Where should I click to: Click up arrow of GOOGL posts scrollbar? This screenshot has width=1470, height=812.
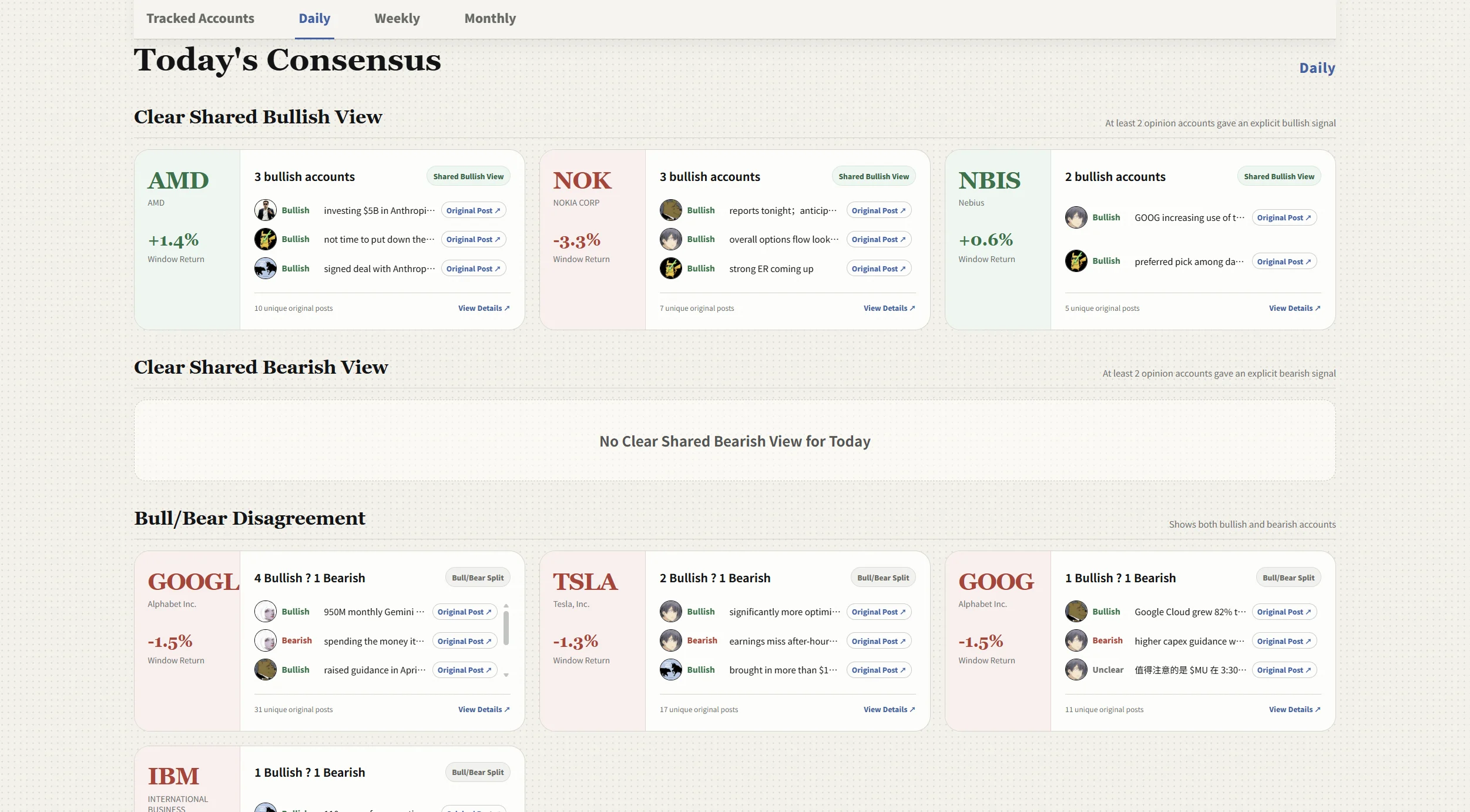506,606
